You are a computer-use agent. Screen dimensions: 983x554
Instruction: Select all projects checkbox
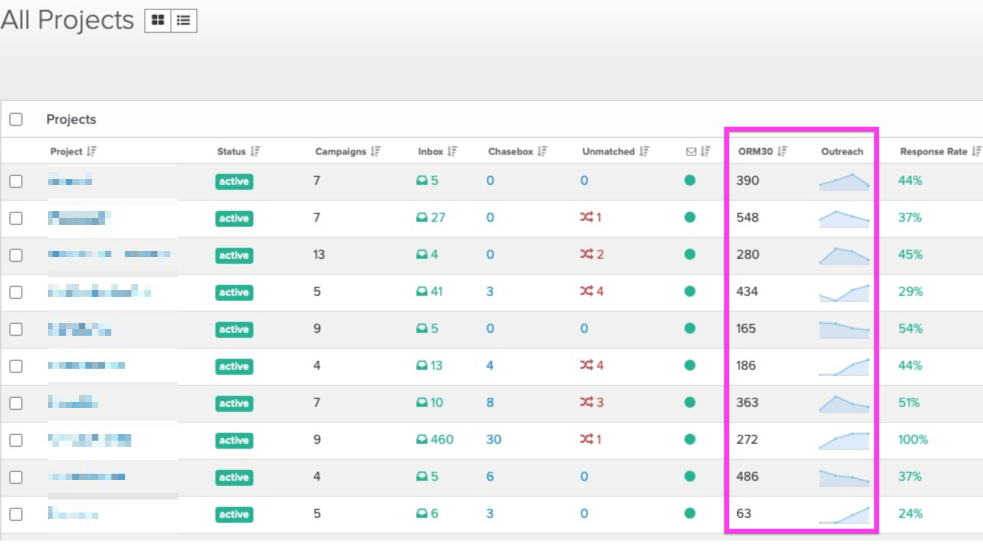tap(16, 120)
